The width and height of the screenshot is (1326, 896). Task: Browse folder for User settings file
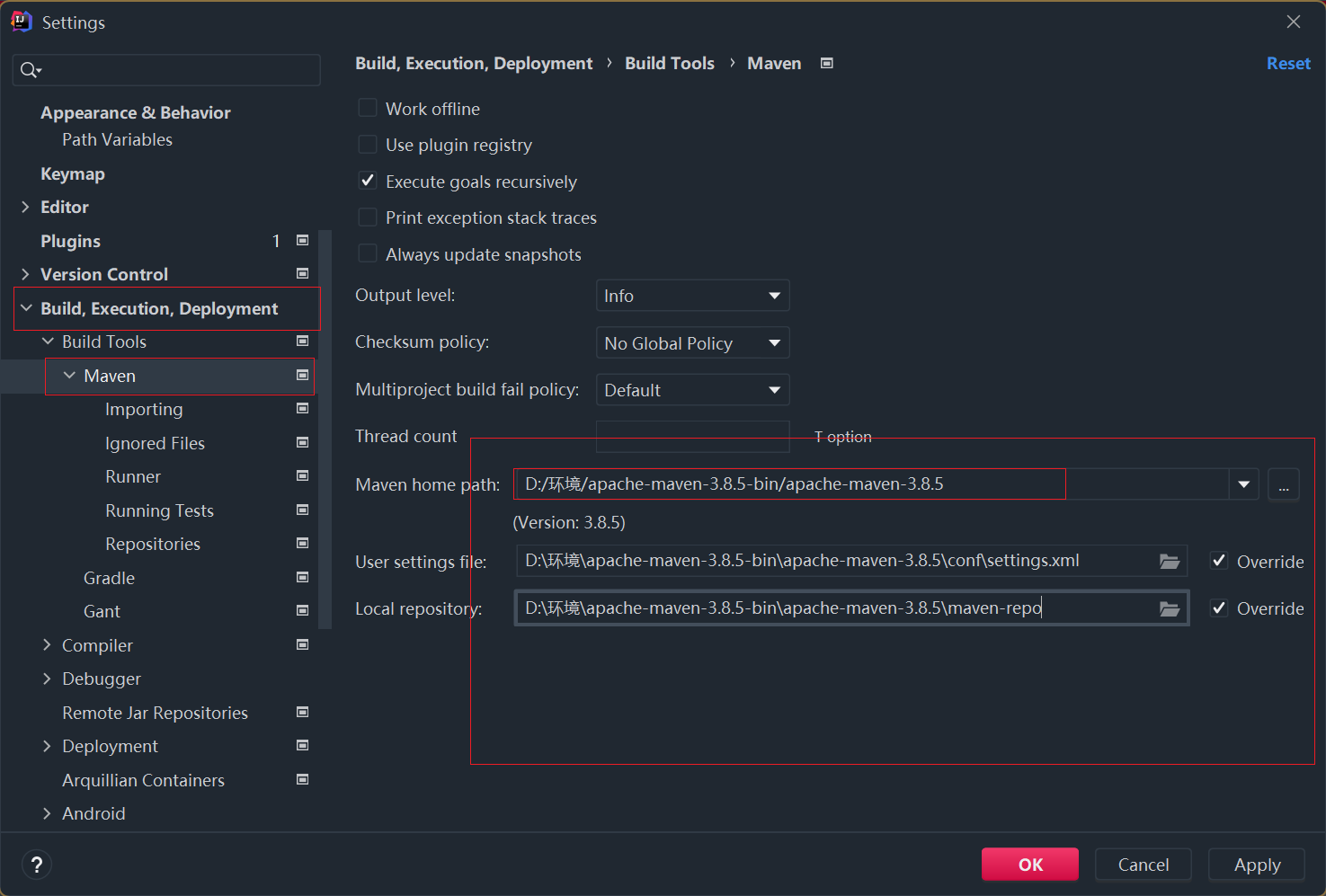coord(1170,561)
